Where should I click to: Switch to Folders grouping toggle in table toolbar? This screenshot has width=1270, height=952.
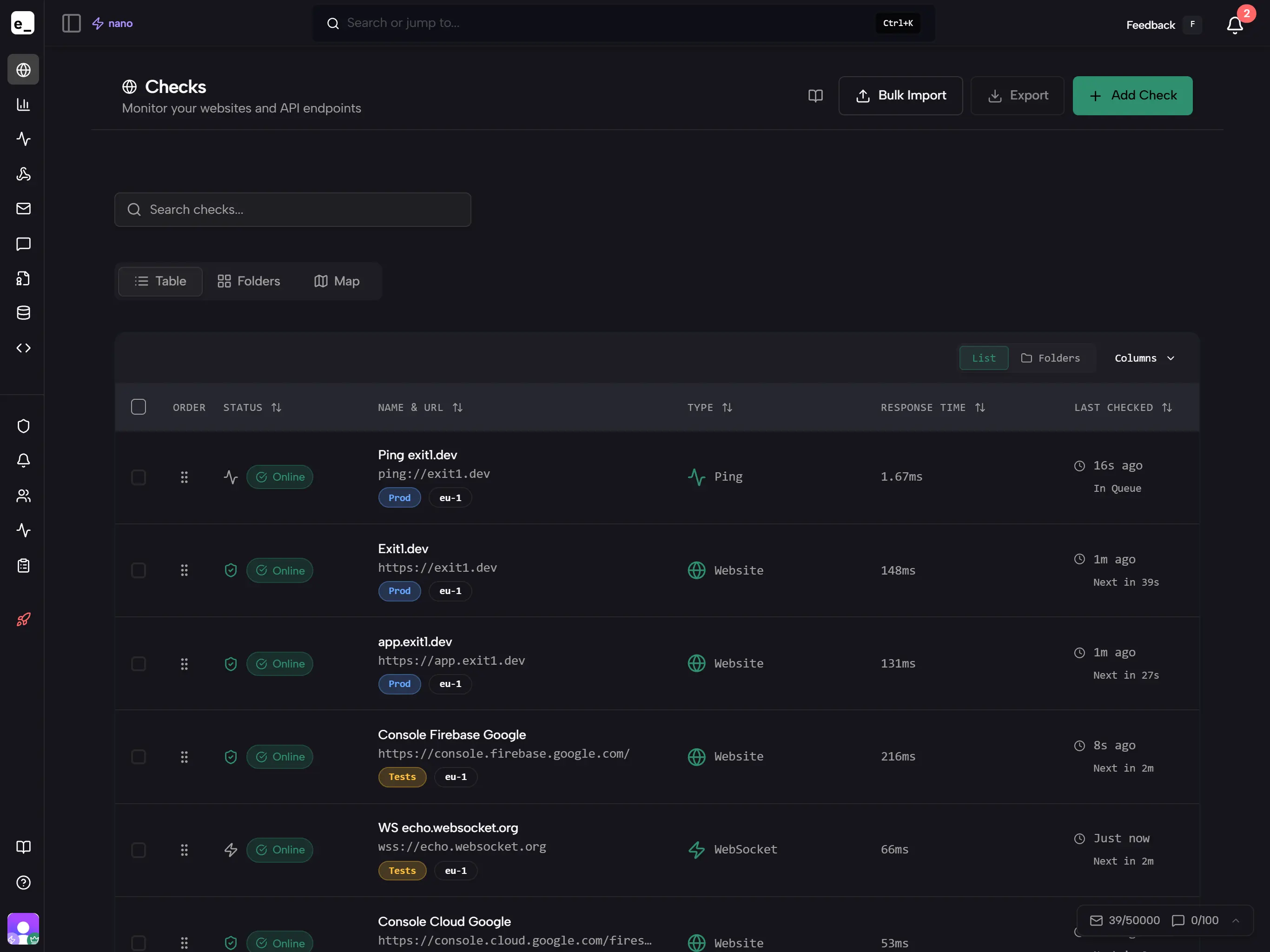click(x=1051, y=358)
